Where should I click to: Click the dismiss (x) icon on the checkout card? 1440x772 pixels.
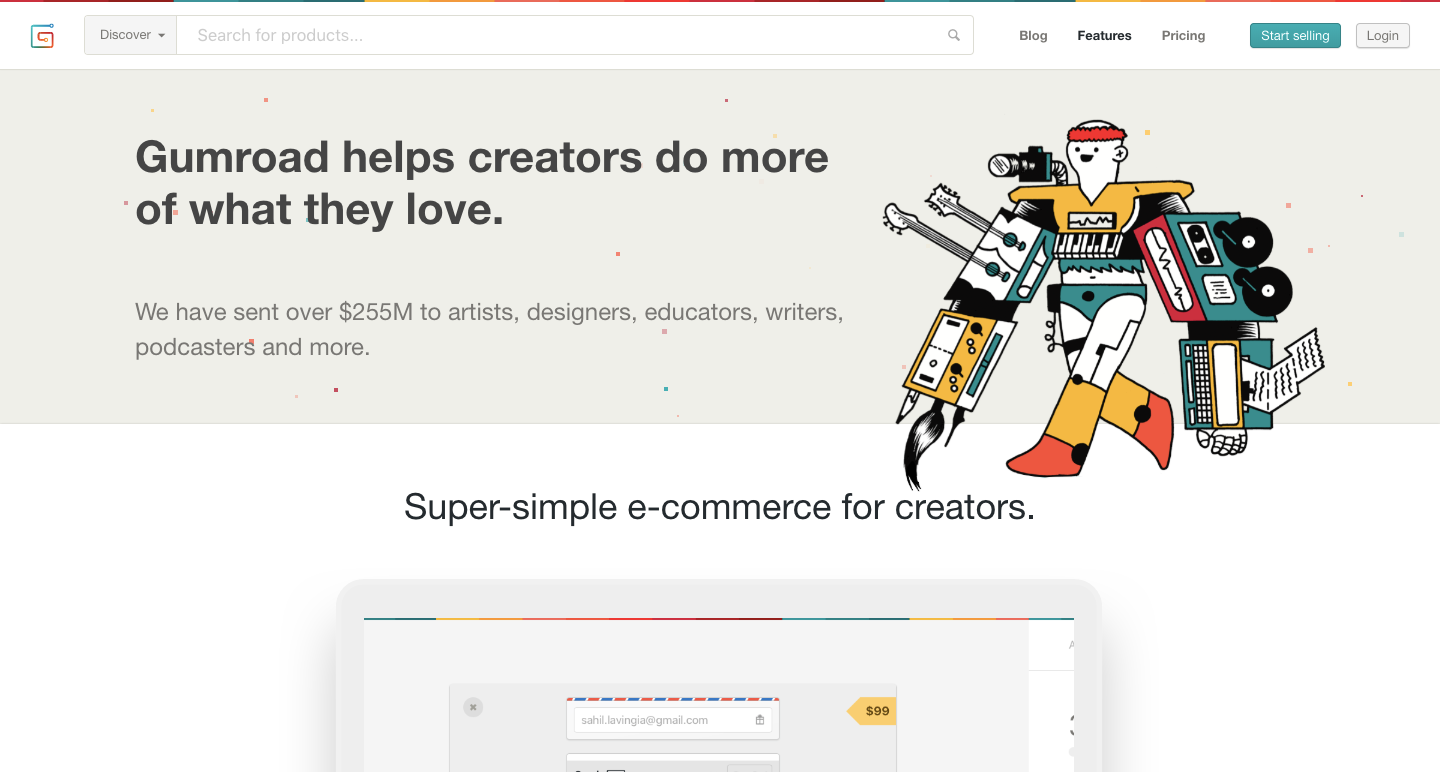(472, 707)
